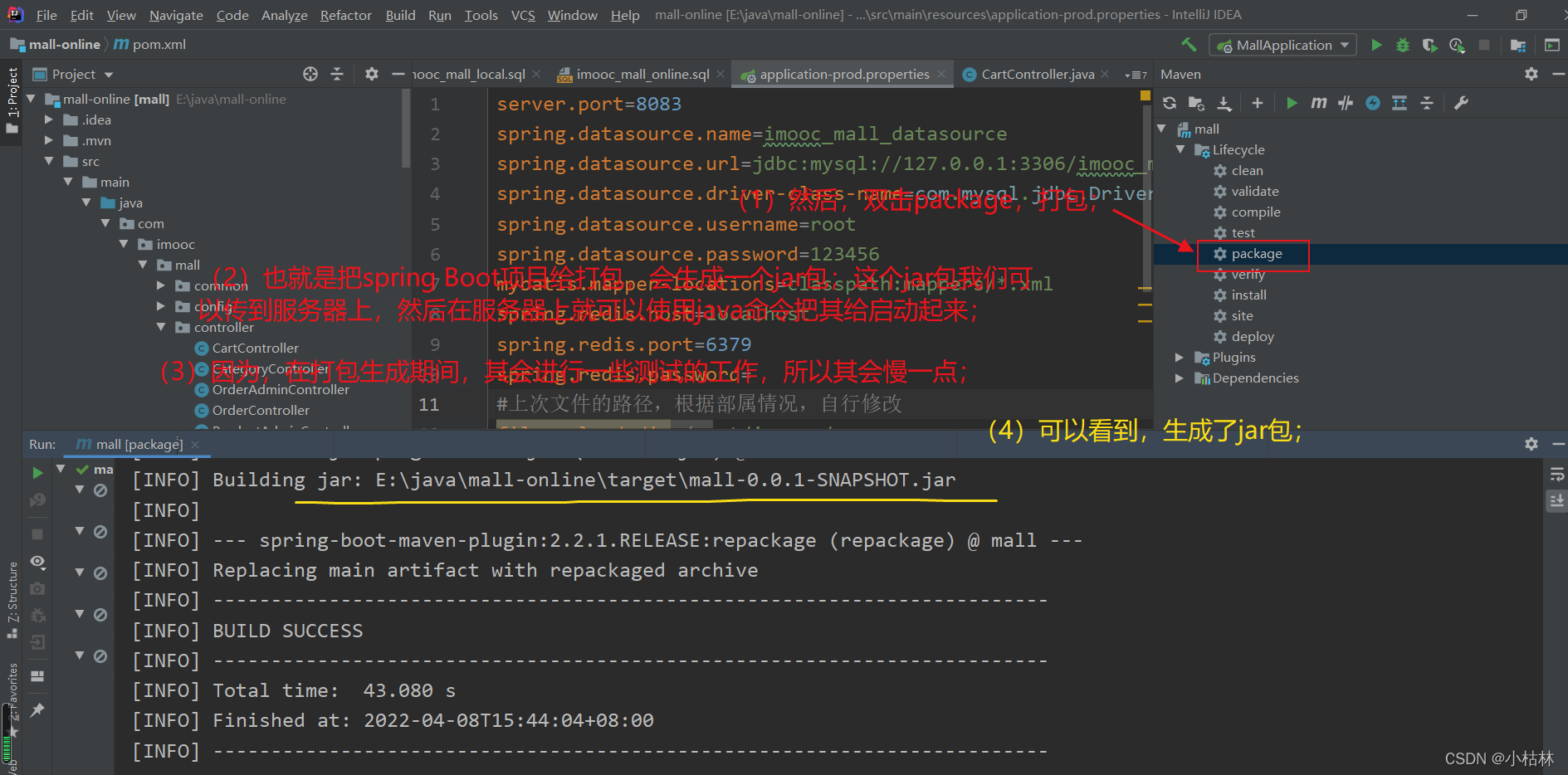This screenshot has height=775, width=1568.
Task: Generate sources and update folders in Maven toolbar
Action: pos(1196,103)
